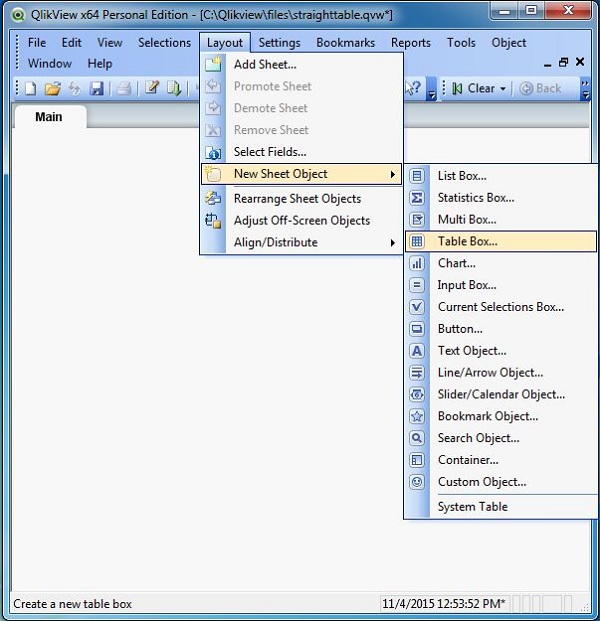The height and width of the screenshot is (621, 600).
Task: Minimize the inner document window
Action: click(x=547, y=63)
